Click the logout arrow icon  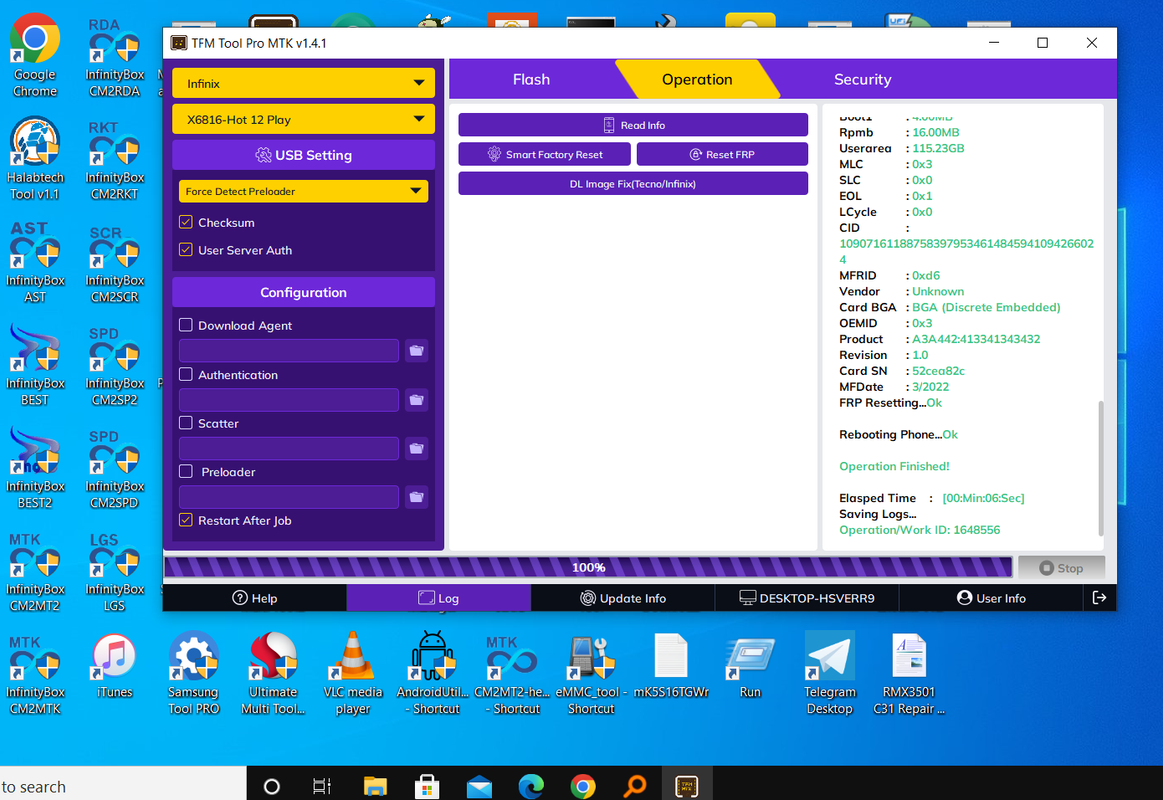1099,598
